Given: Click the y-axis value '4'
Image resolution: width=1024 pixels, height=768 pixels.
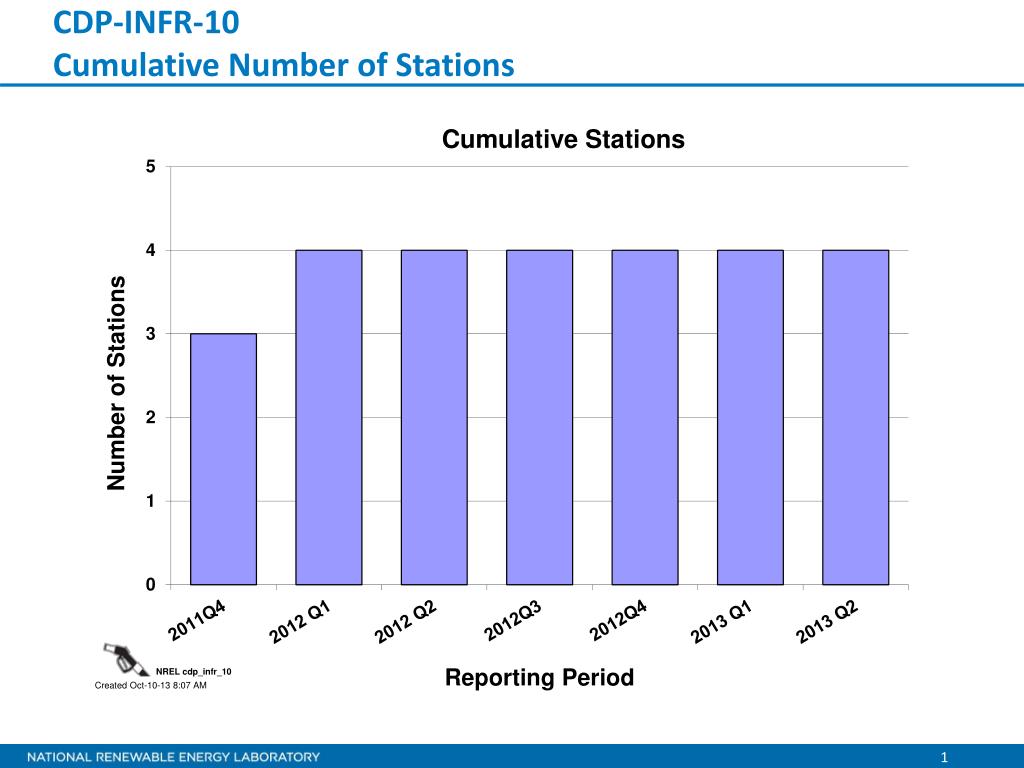Looking at the screenshot, I should [151, 250].
